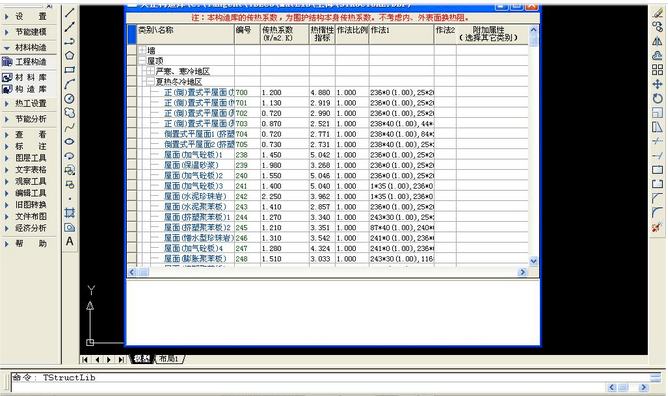Select the 屋面(水泥珍珠岩) row numbered 242
This screenshot has height=396, width=668.
click(328, 196)
